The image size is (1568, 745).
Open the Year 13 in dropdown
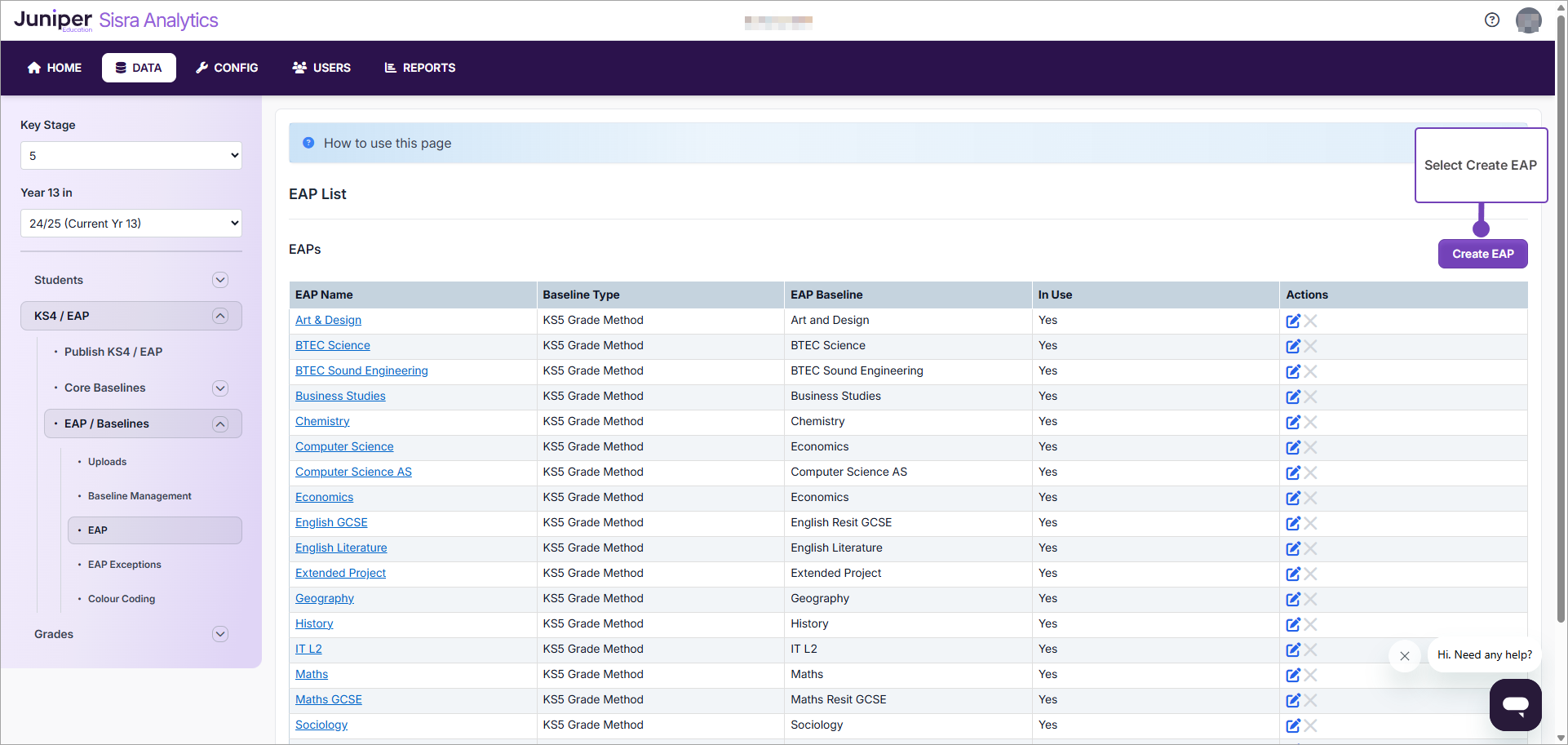point(131,224)
